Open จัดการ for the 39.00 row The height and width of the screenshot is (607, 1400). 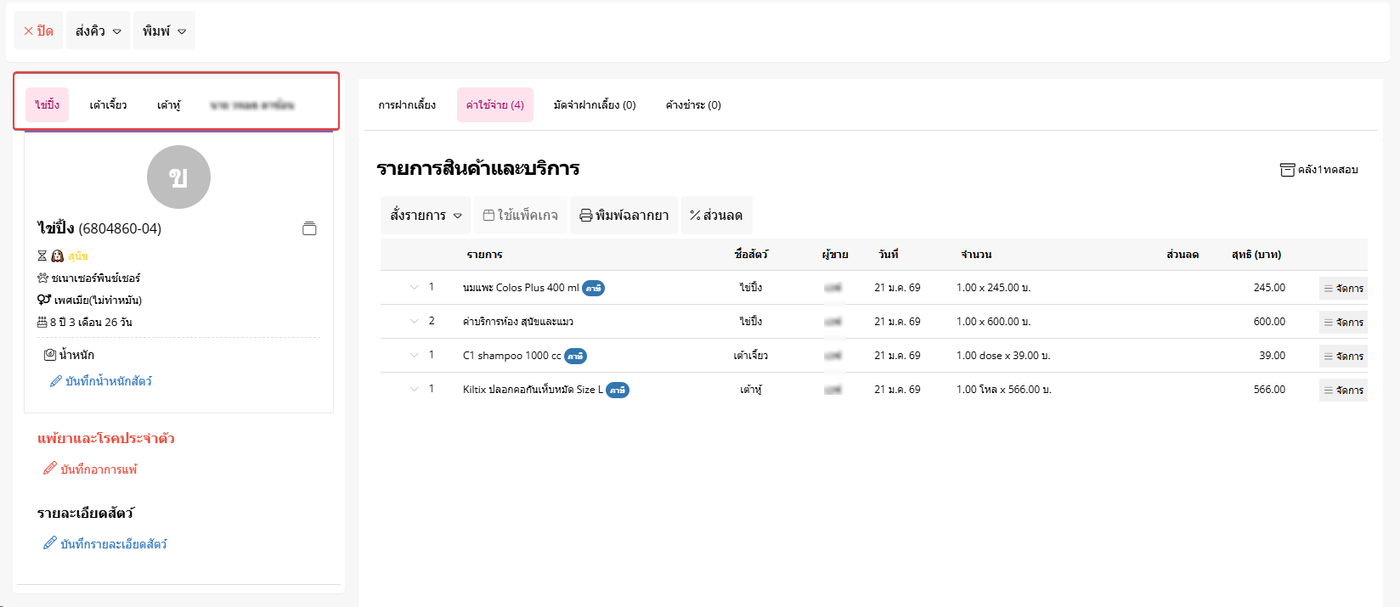(1343, 356)
